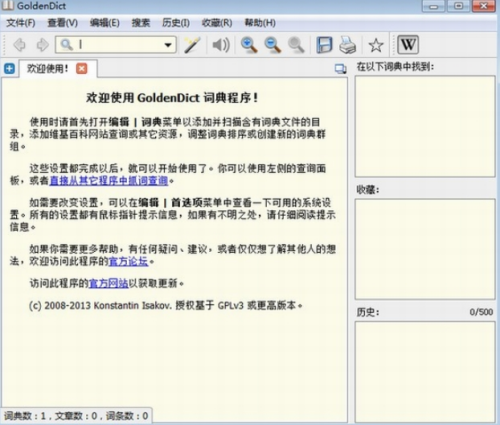Toggle the Wikipedia W dictionary button

point(408,45)
